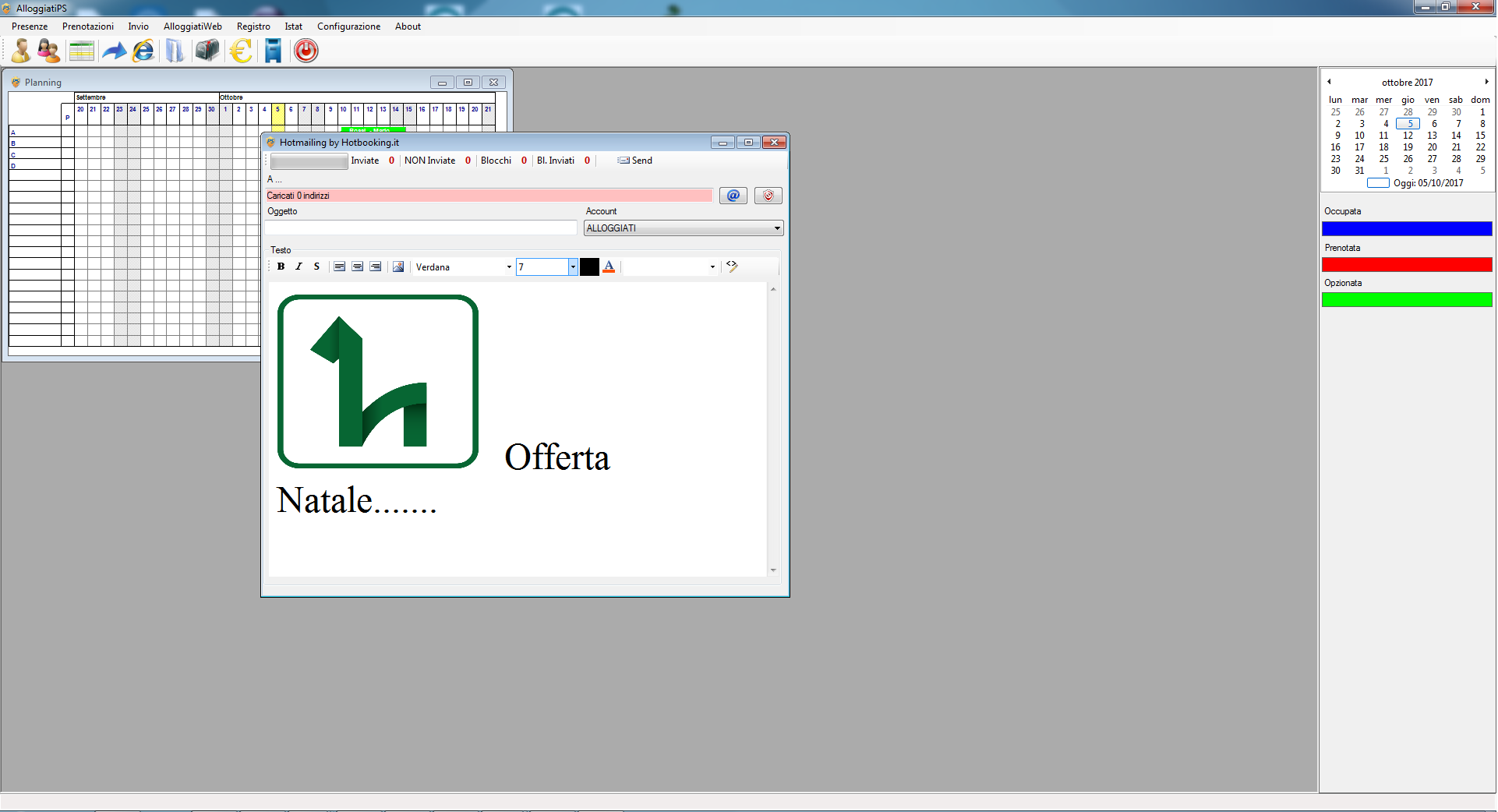
Task: Click the ottobre 2017 calendar title
Action: 1407,83
